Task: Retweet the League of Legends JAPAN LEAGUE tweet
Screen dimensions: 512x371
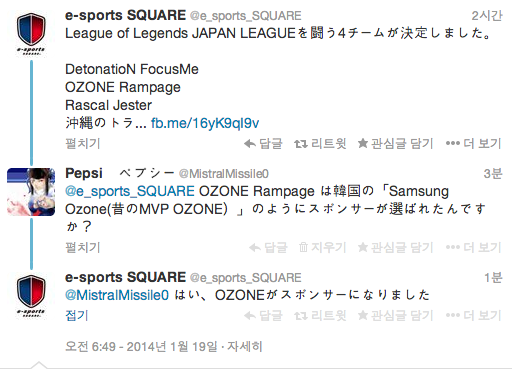Action: 320,144
